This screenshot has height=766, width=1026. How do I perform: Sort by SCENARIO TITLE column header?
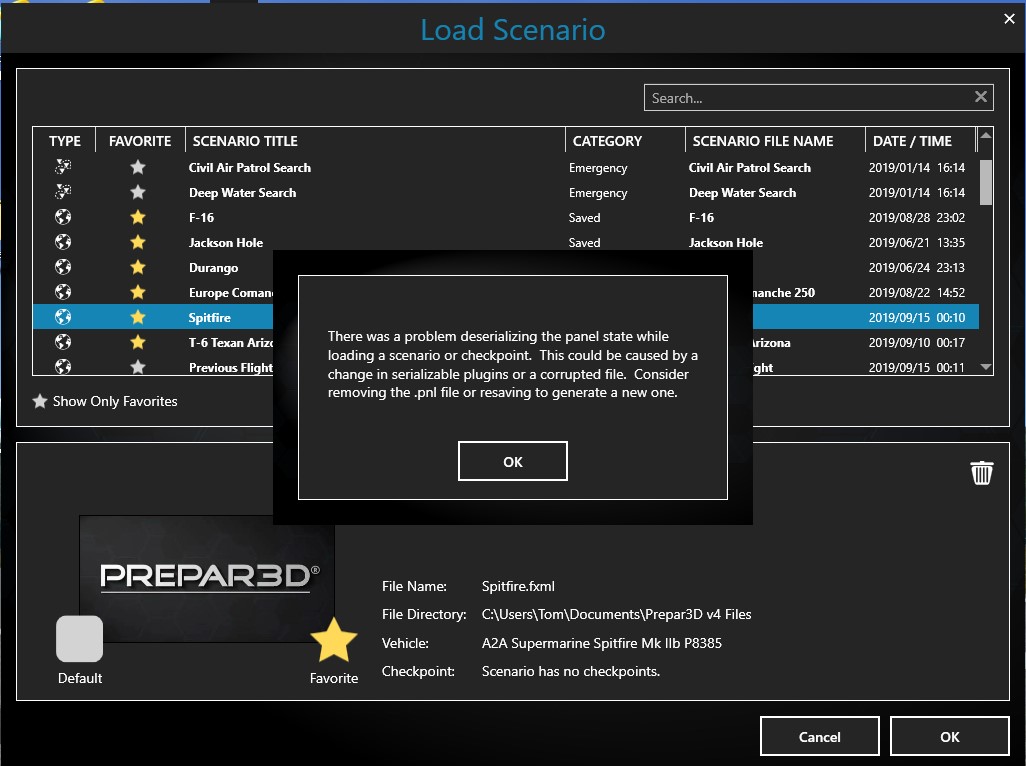[375, 141]
